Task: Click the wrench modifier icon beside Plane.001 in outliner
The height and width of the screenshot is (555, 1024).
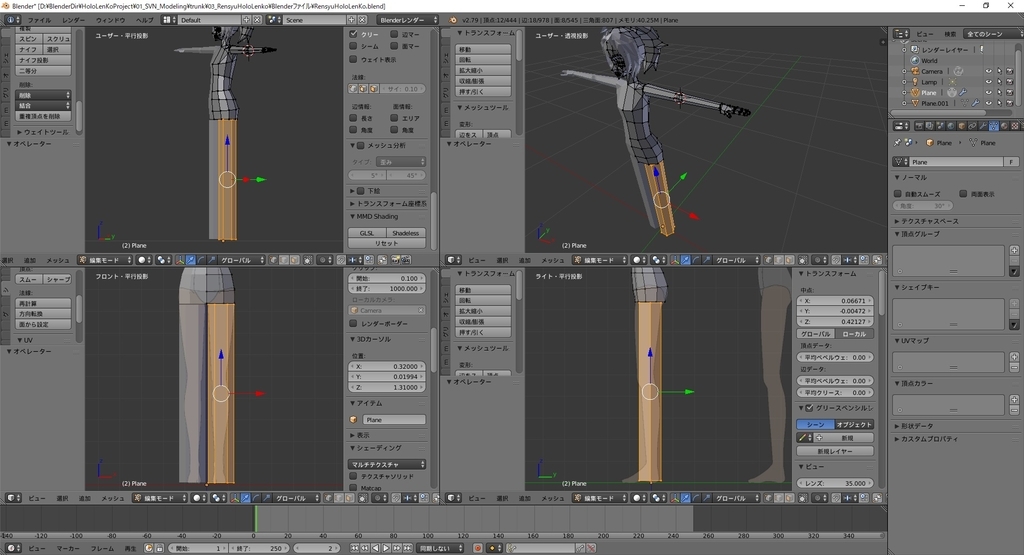Action: tap(975, 103)
